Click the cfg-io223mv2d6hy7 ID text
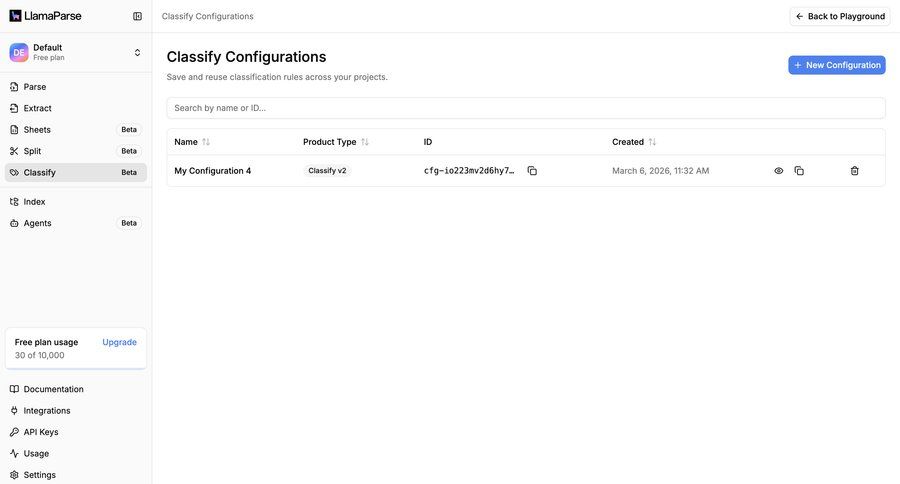 469,171
